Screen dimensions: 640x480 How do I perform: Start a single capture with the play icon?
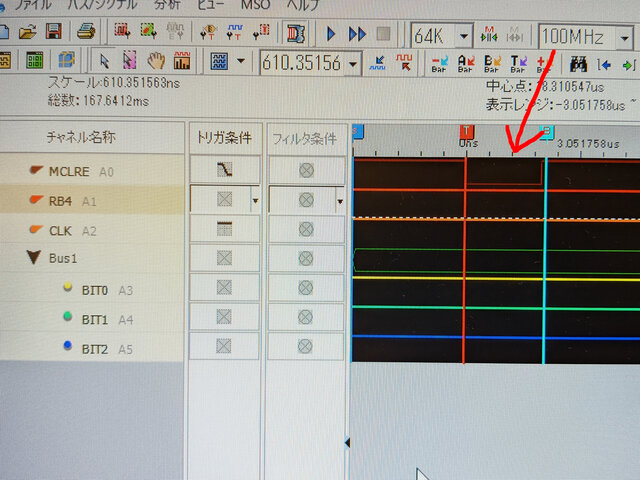331,34
